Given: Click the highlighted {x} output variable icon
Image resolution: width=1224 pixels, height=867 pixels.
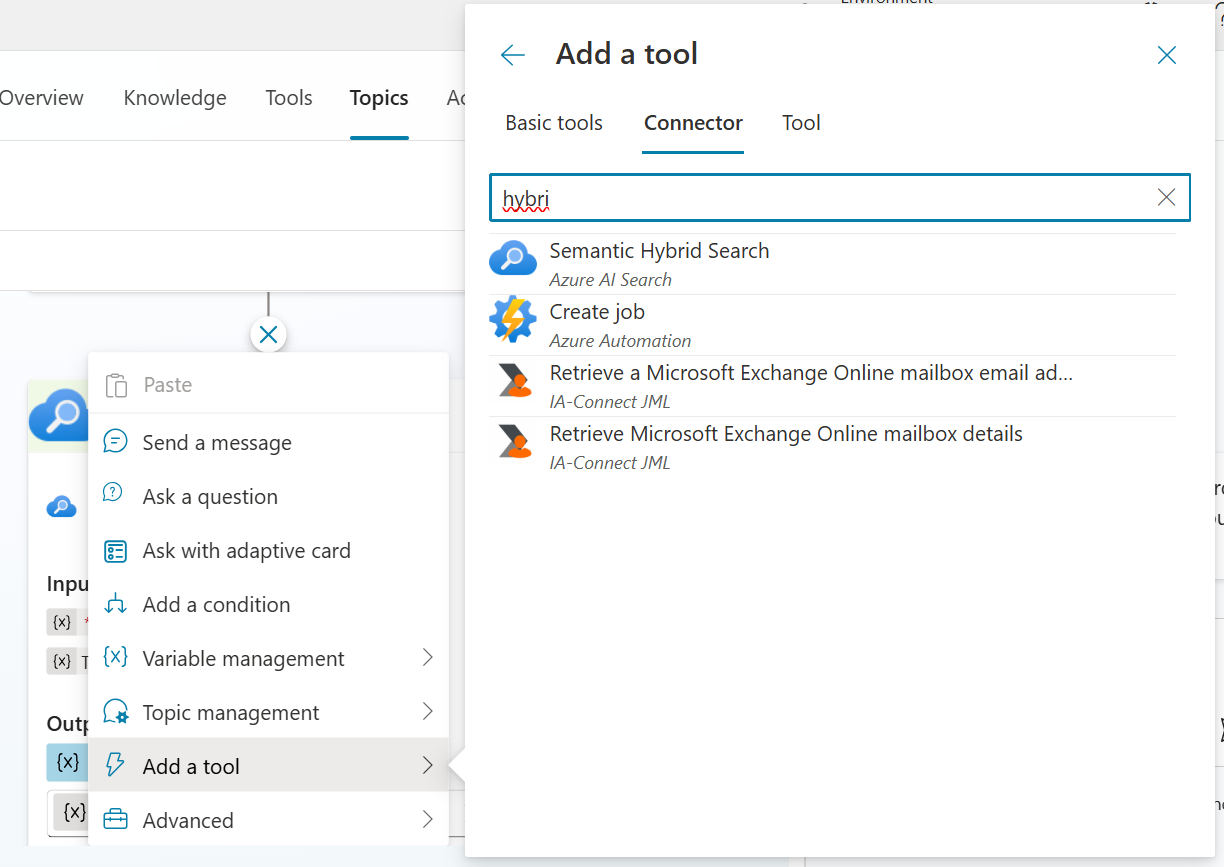Looking at the screenshot, I should click(68, 762).
